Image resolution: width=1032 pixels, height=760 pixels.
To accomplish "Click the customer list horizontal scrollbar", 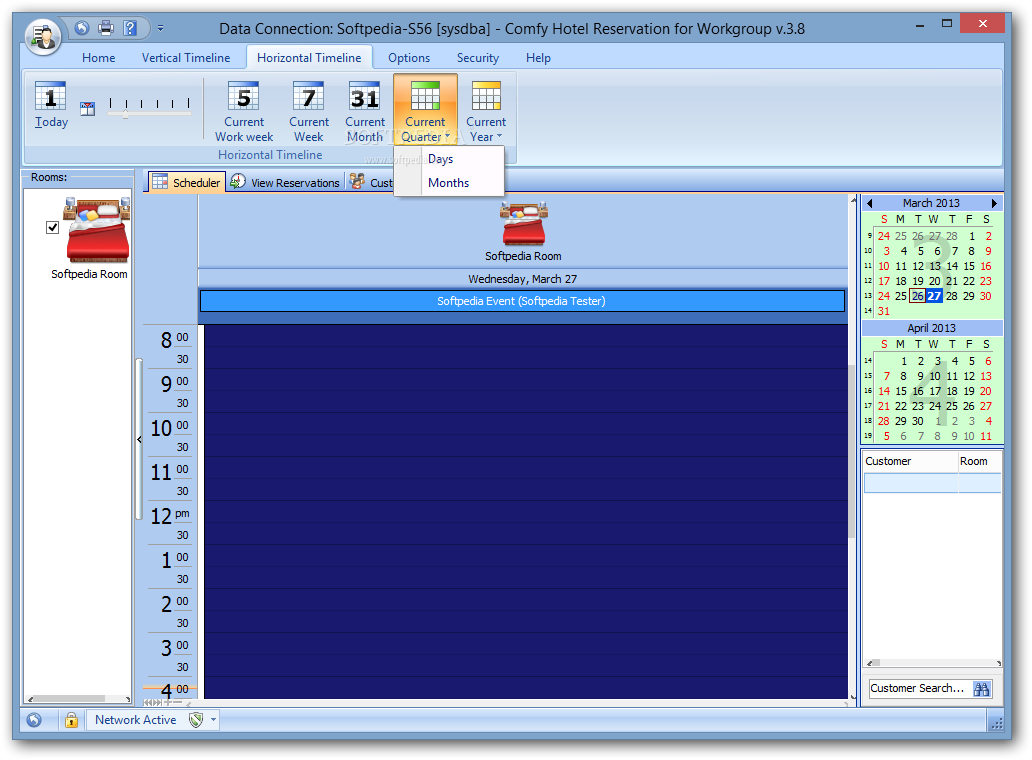I will [x=934, y=663].
